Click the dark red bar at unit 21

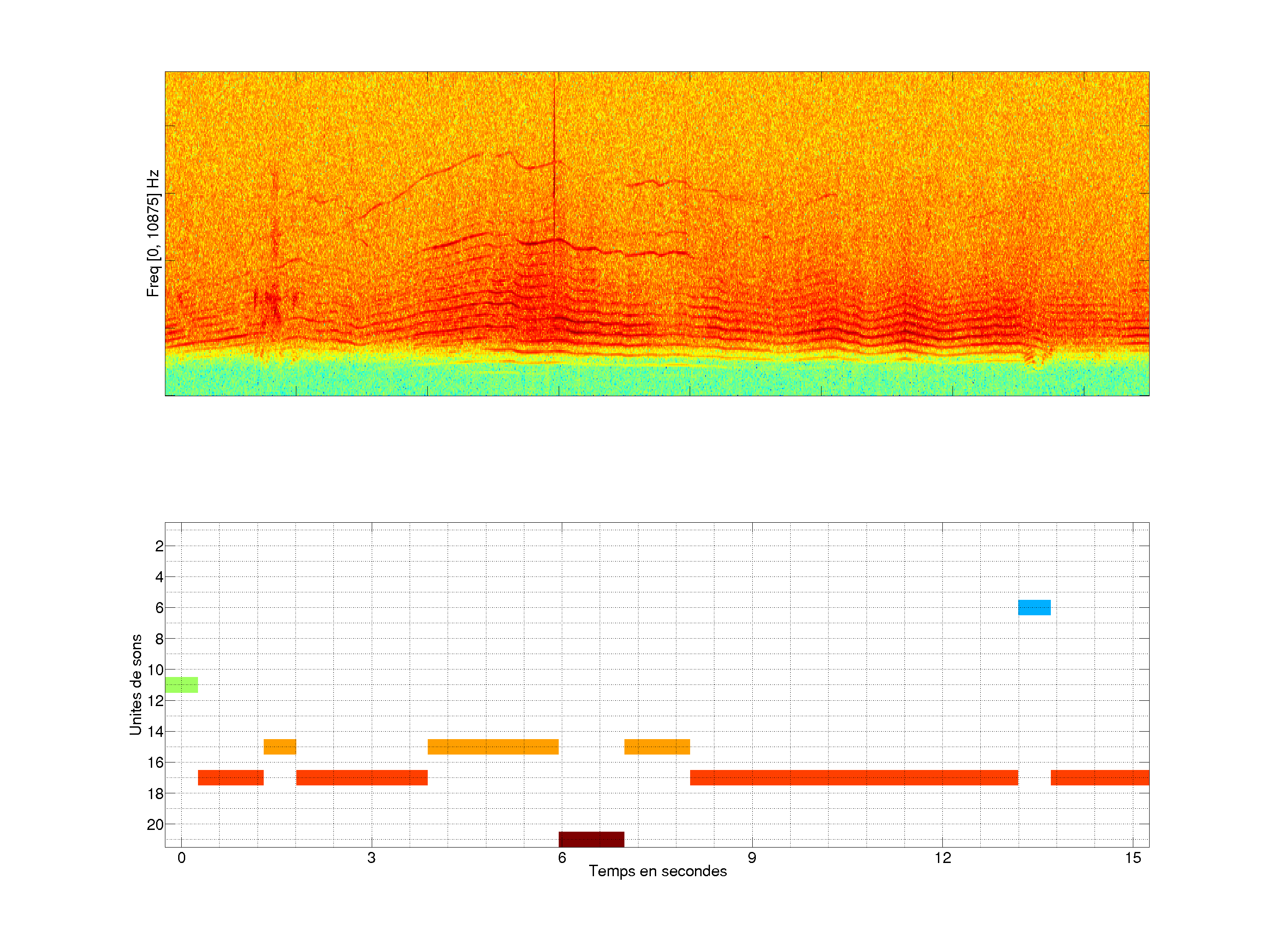tap(591, 839)
